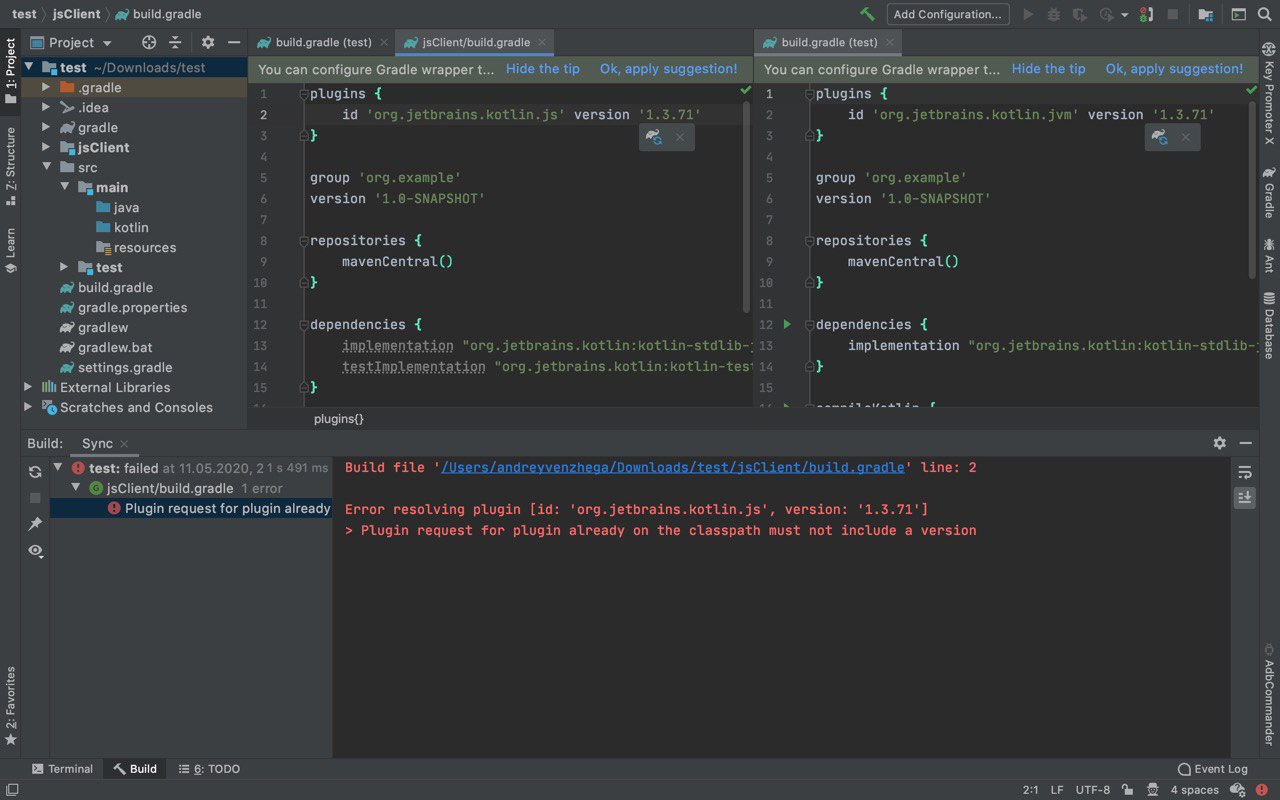Click Load Gradle Changes icon in right editor
1280x800 pixels.
coord(1160,137)
